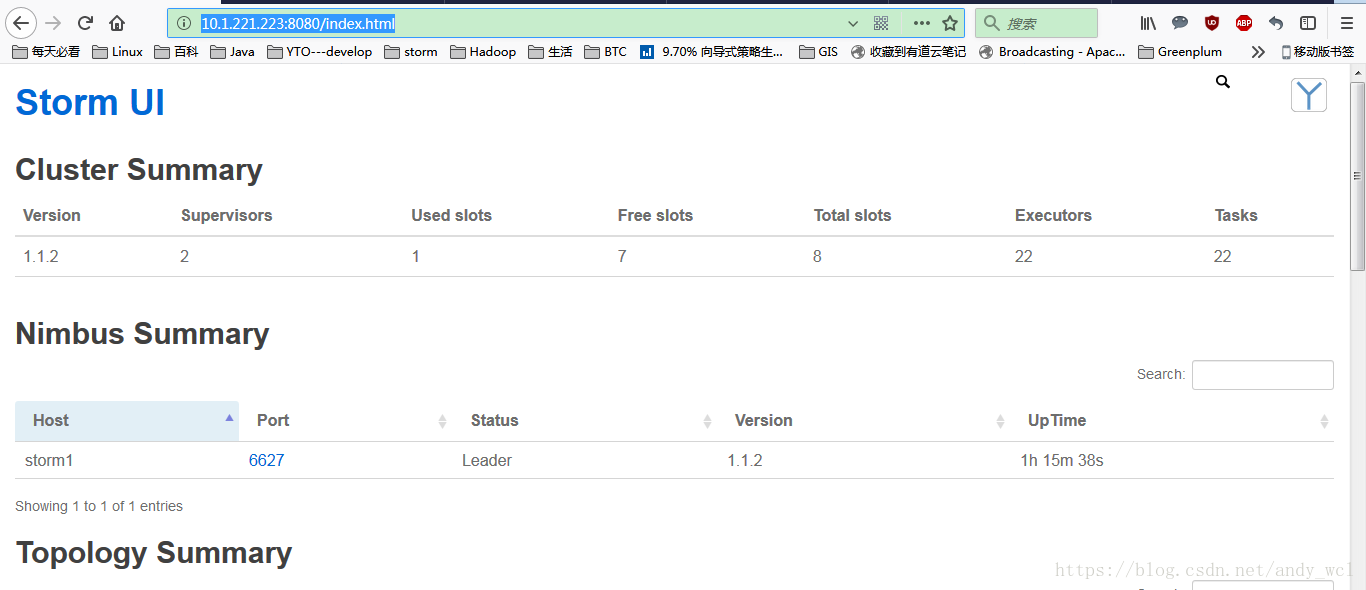Viewport: 1366px width, 590px height.
Task: Click the QR code icon in address bar
Action: 881,23
